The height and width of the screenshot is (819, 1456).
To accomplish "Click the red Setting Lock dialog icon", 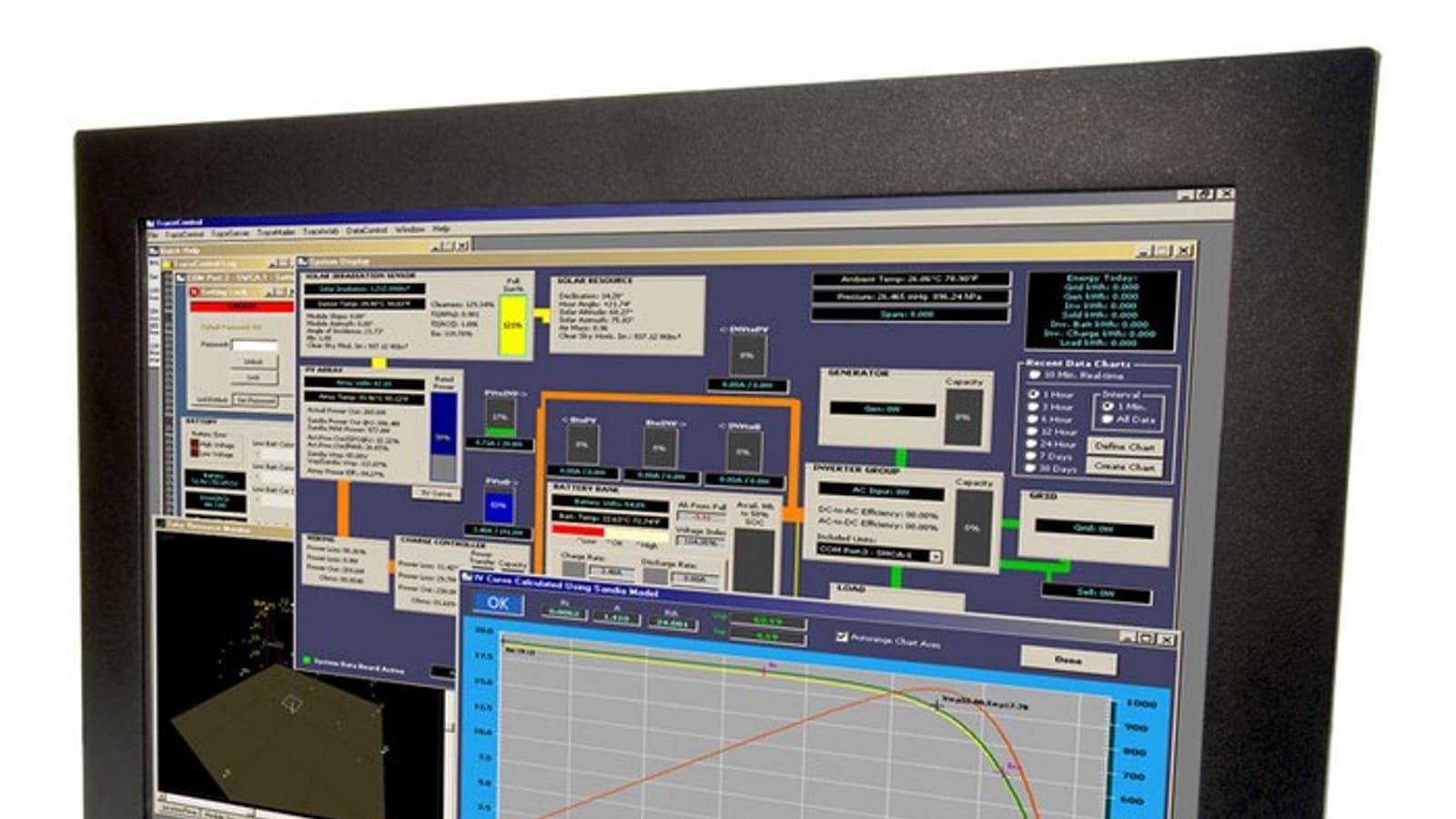I will (x=195, y=292).
